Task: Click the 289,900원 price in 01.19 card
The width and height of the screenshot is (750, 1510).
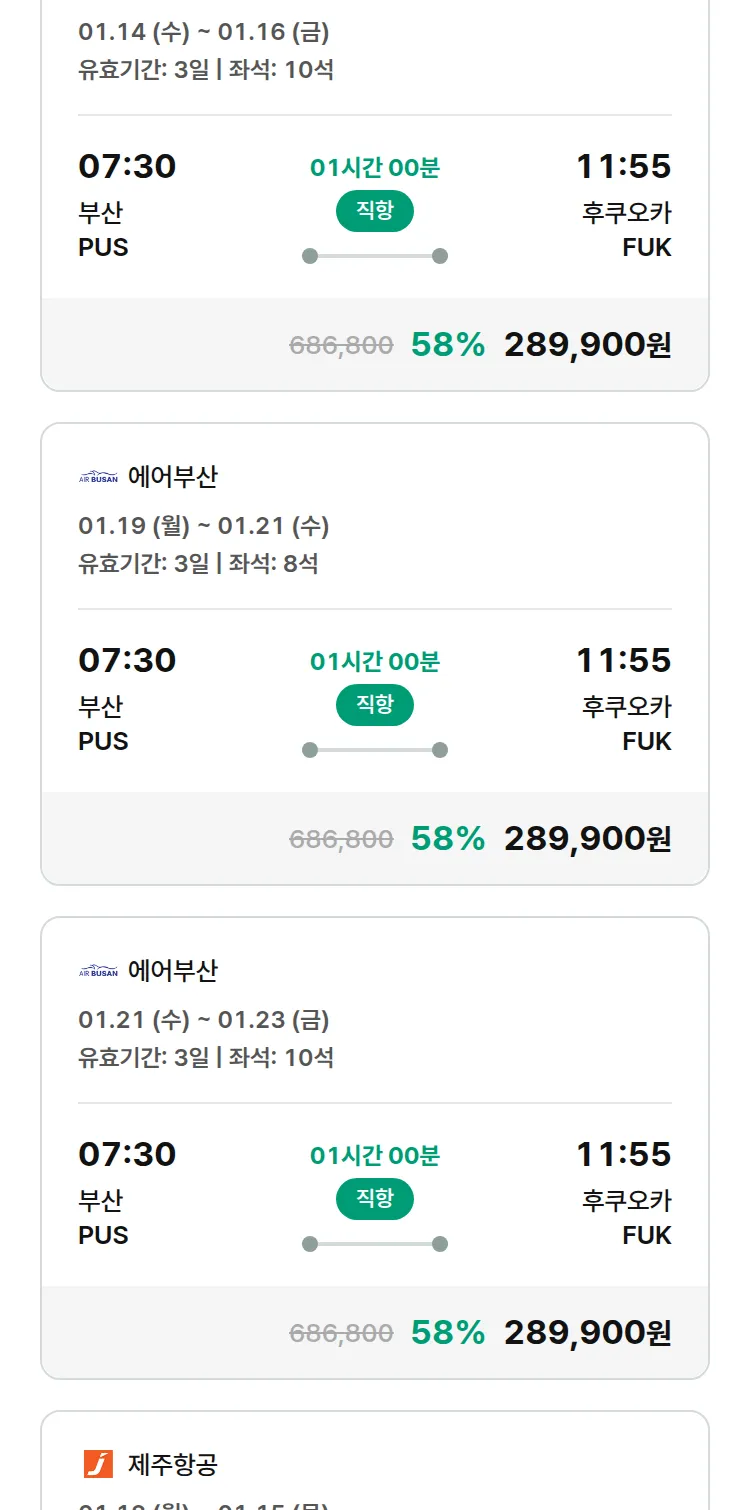Action: (x=587, y=839)
